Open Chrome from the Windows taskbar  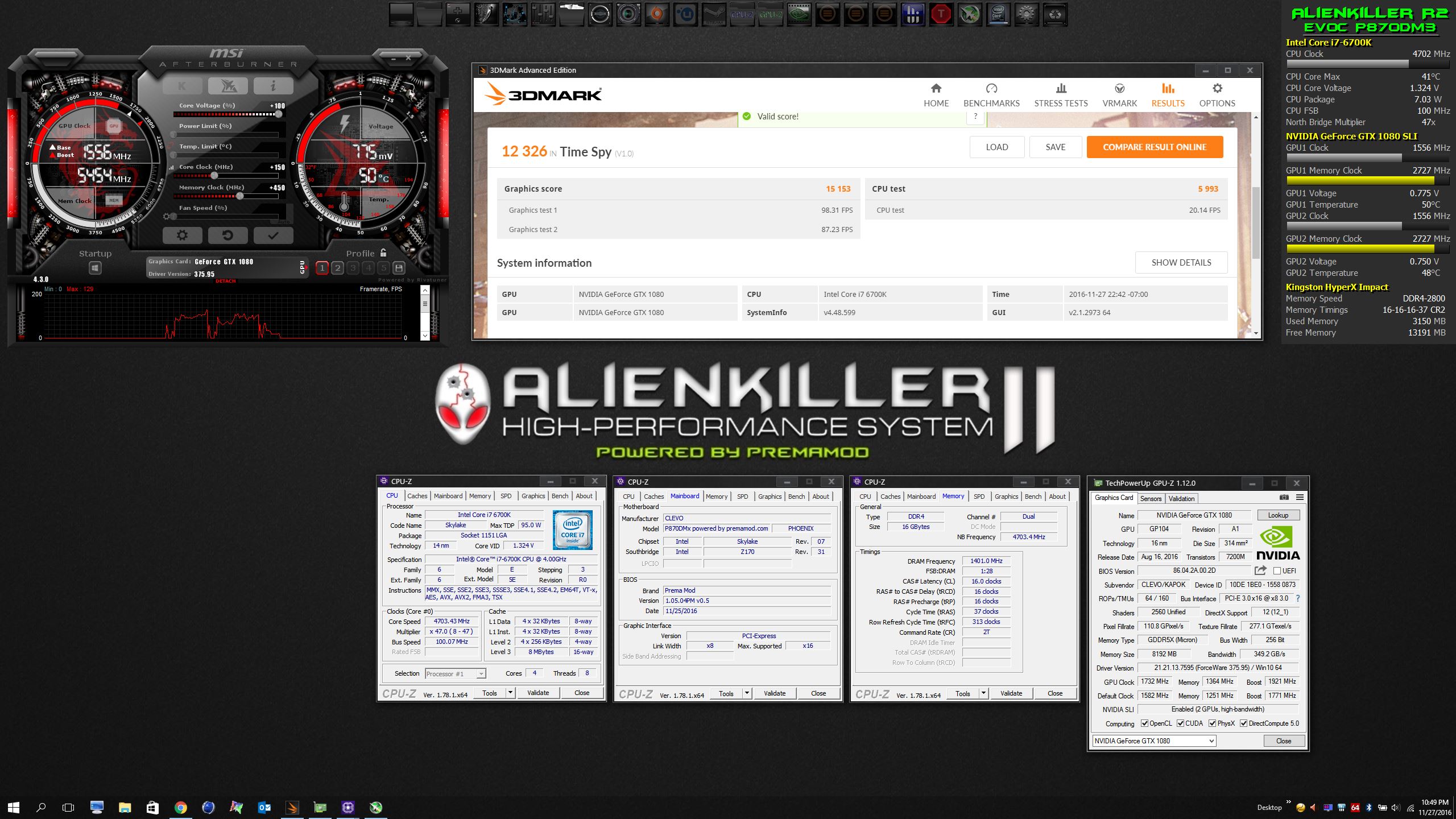pyautogui.click(x=180, y=807)
